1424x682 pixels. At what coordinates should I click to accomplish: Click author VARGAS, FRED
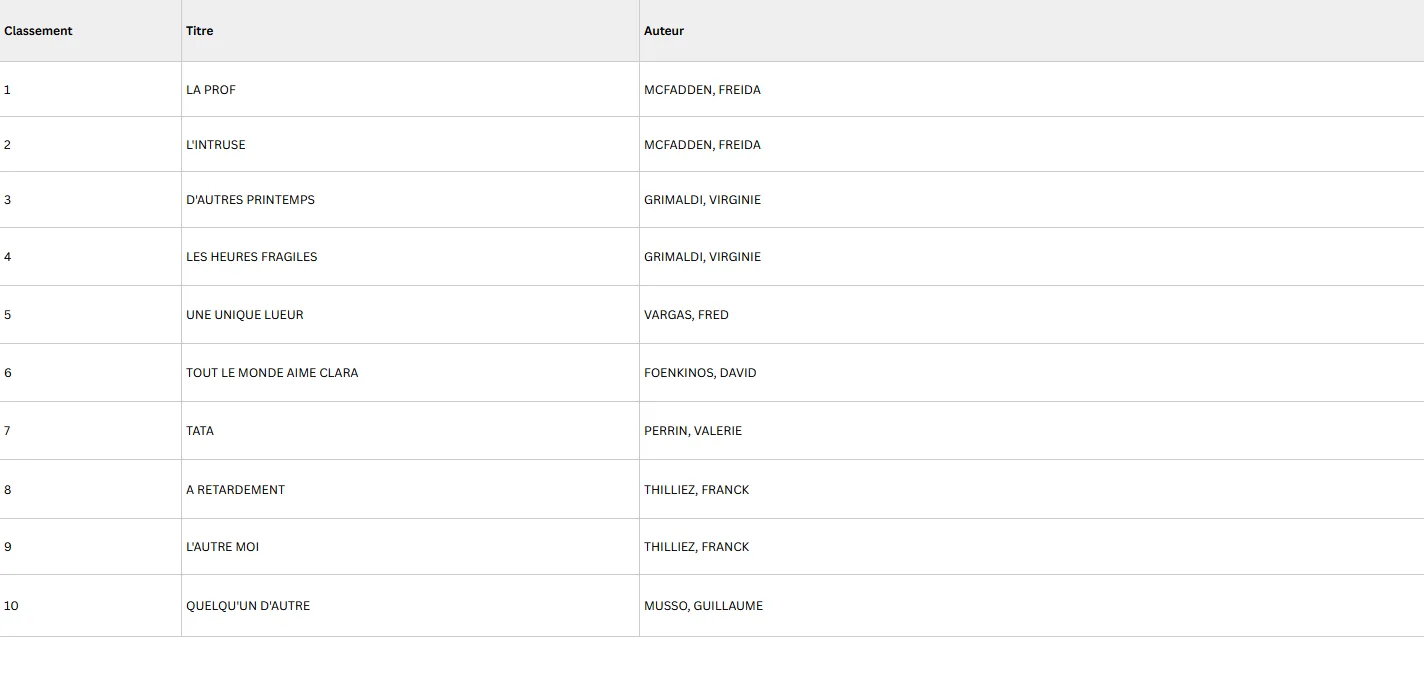pyautogui.click(x=686, y=315)
